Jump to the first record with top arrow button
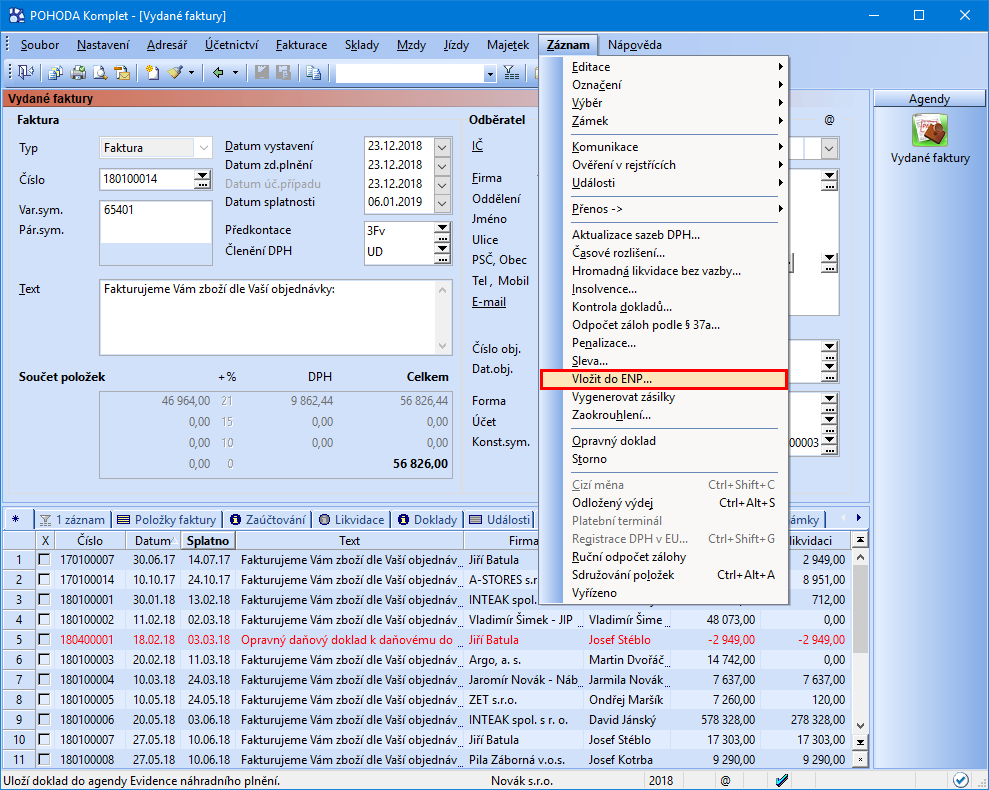The width and height of the screenshot is (989, 790). pos(859,539)
